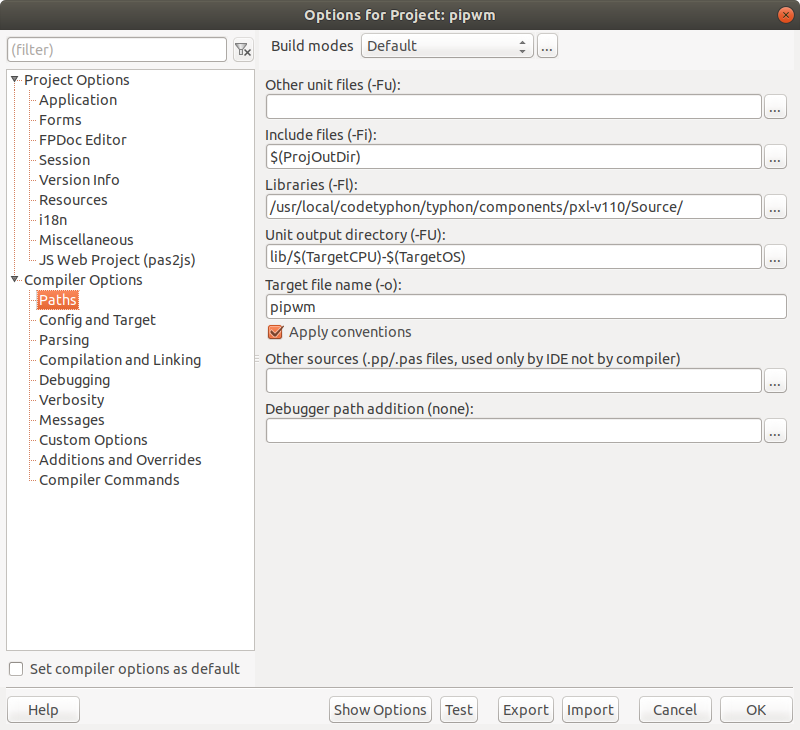Collapse the Project Options tree node
Screen dimensions: 800x730
pos(15,80)
